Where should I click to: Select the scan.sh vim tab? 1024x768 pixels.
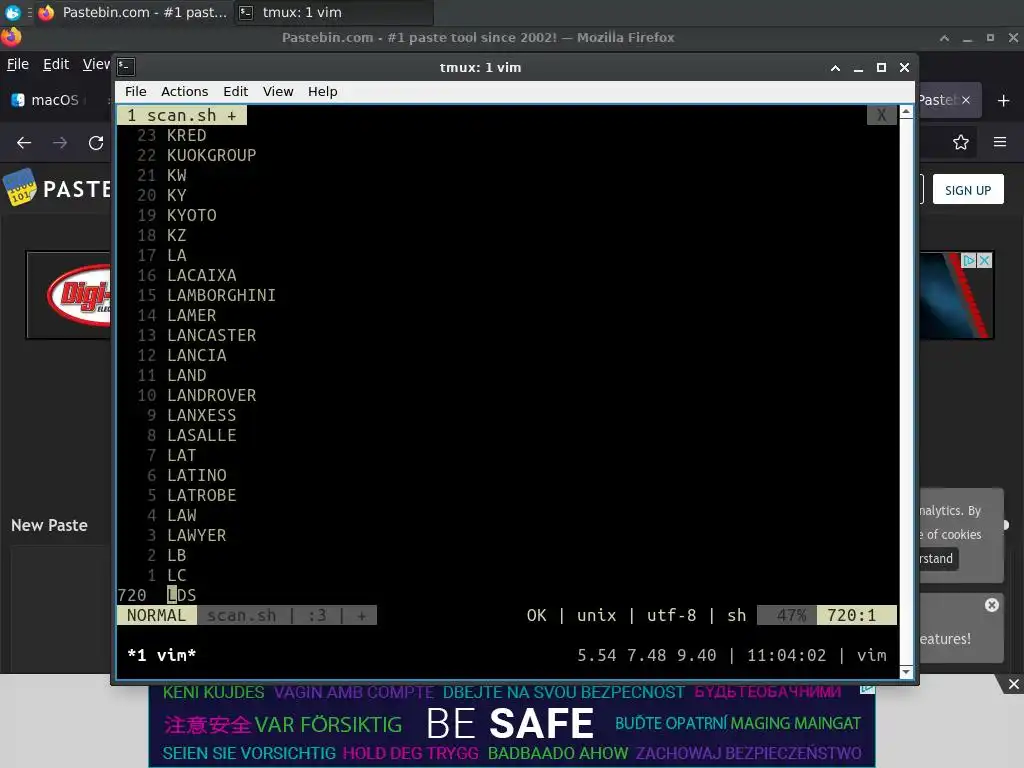[182, 116]
